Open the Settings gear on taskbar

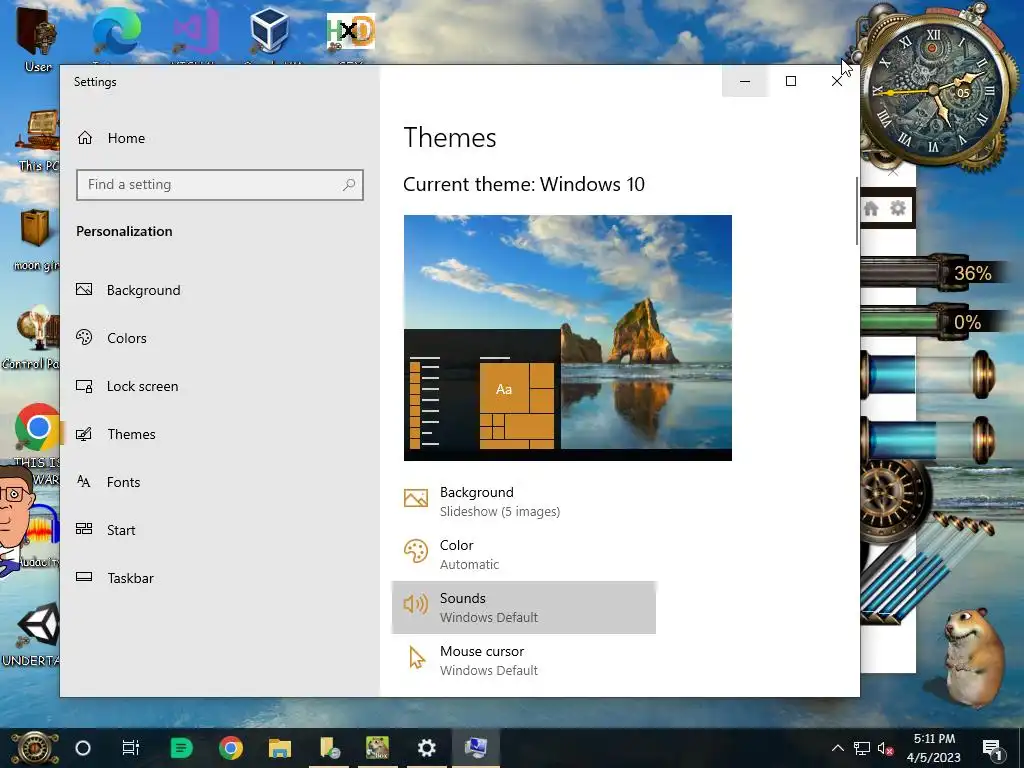(x=426, y=748)
